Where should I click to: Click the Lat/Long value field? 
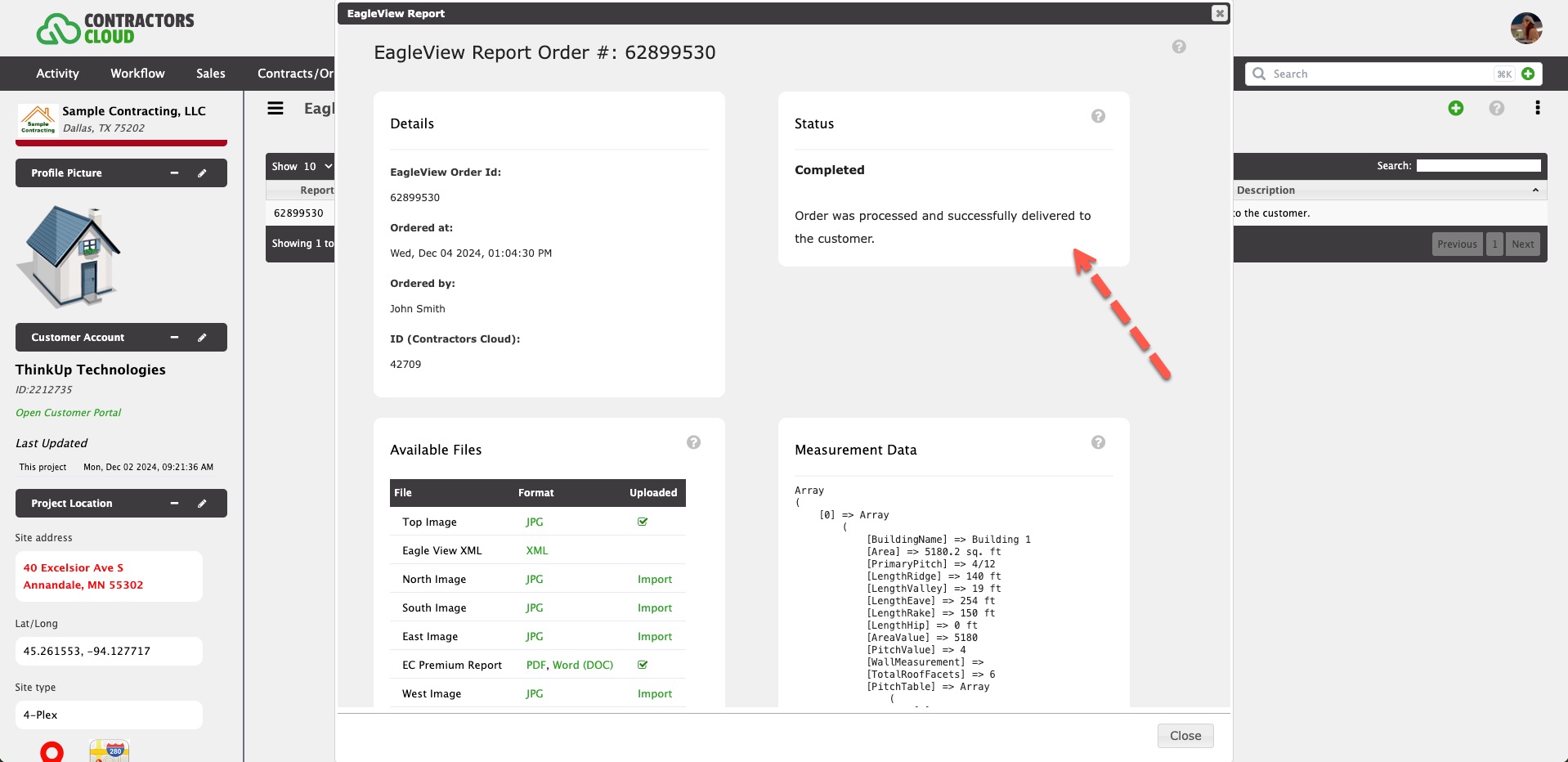pyautogui.click(x=109, y=651)
